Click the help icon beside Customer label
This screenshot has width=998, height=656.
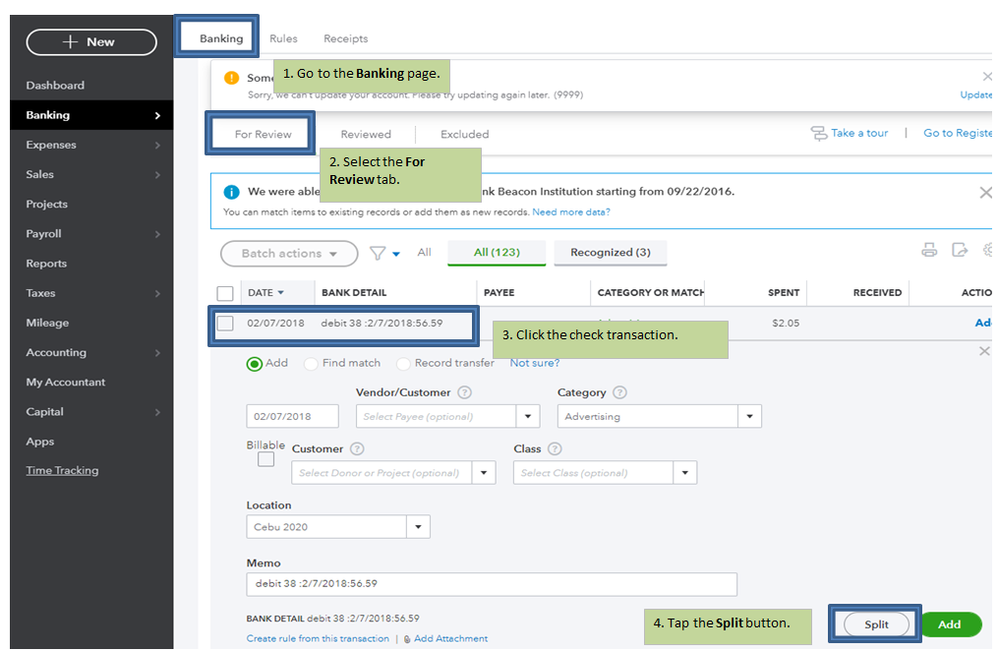(x=357, y=449)
